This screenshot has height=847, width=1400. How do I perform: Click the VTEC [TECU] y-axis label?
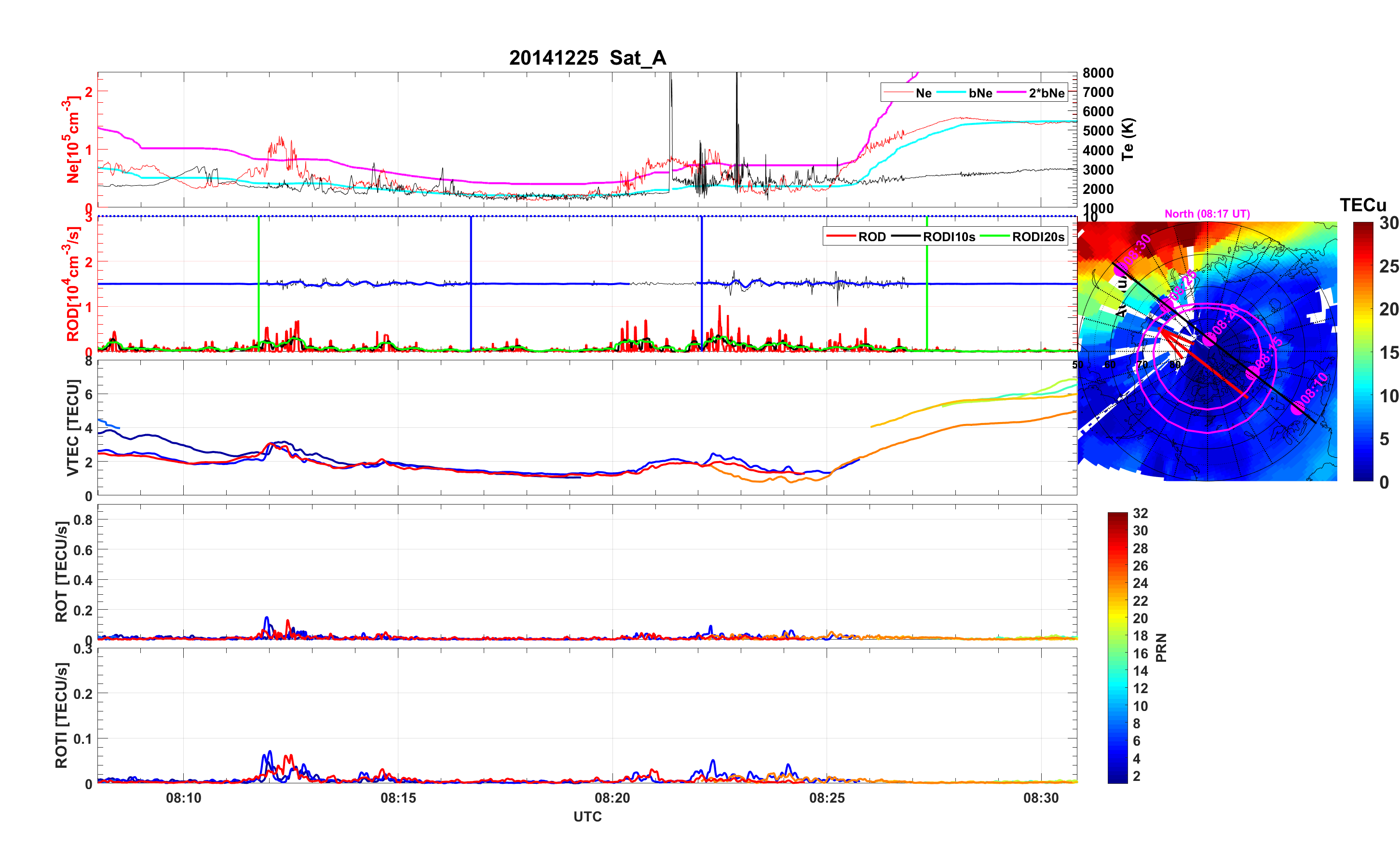pos(72,427)
